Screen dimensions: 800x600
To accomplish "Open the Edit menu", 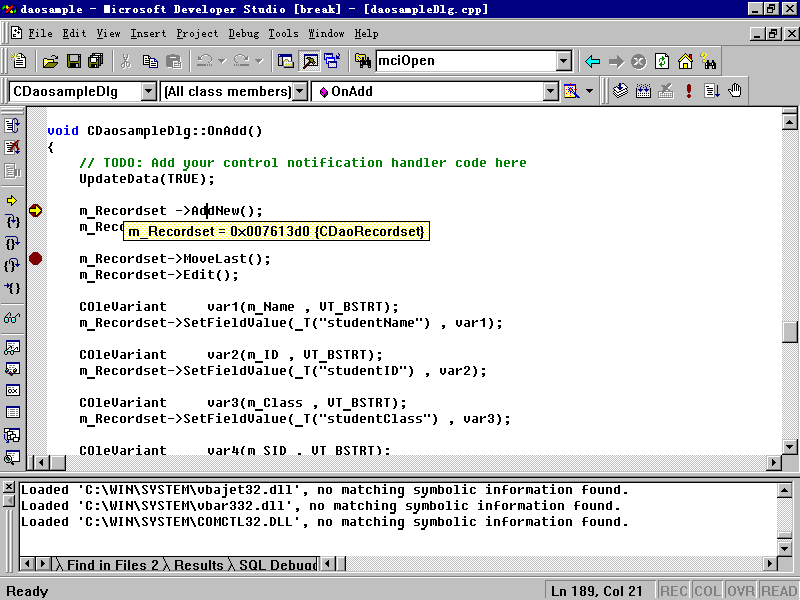I will click(x=74, y=34).
